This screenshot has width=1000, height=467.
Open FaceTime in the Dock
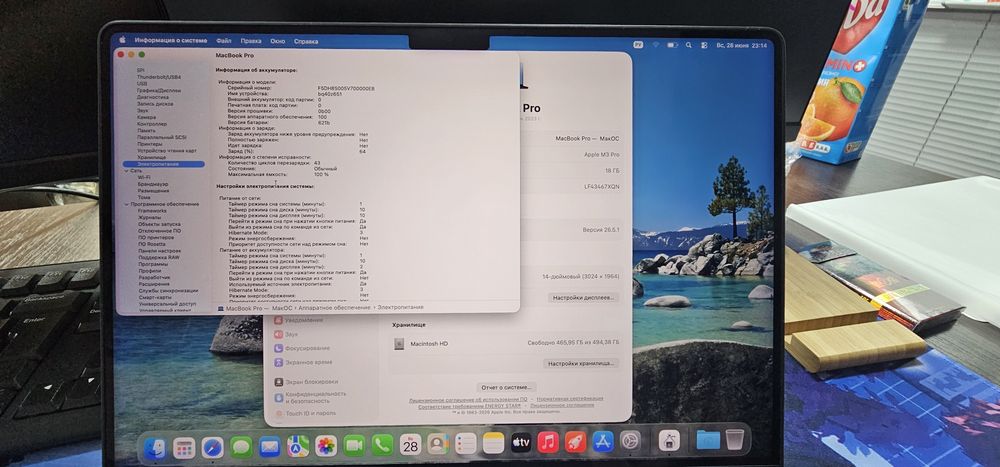point(354,445)
